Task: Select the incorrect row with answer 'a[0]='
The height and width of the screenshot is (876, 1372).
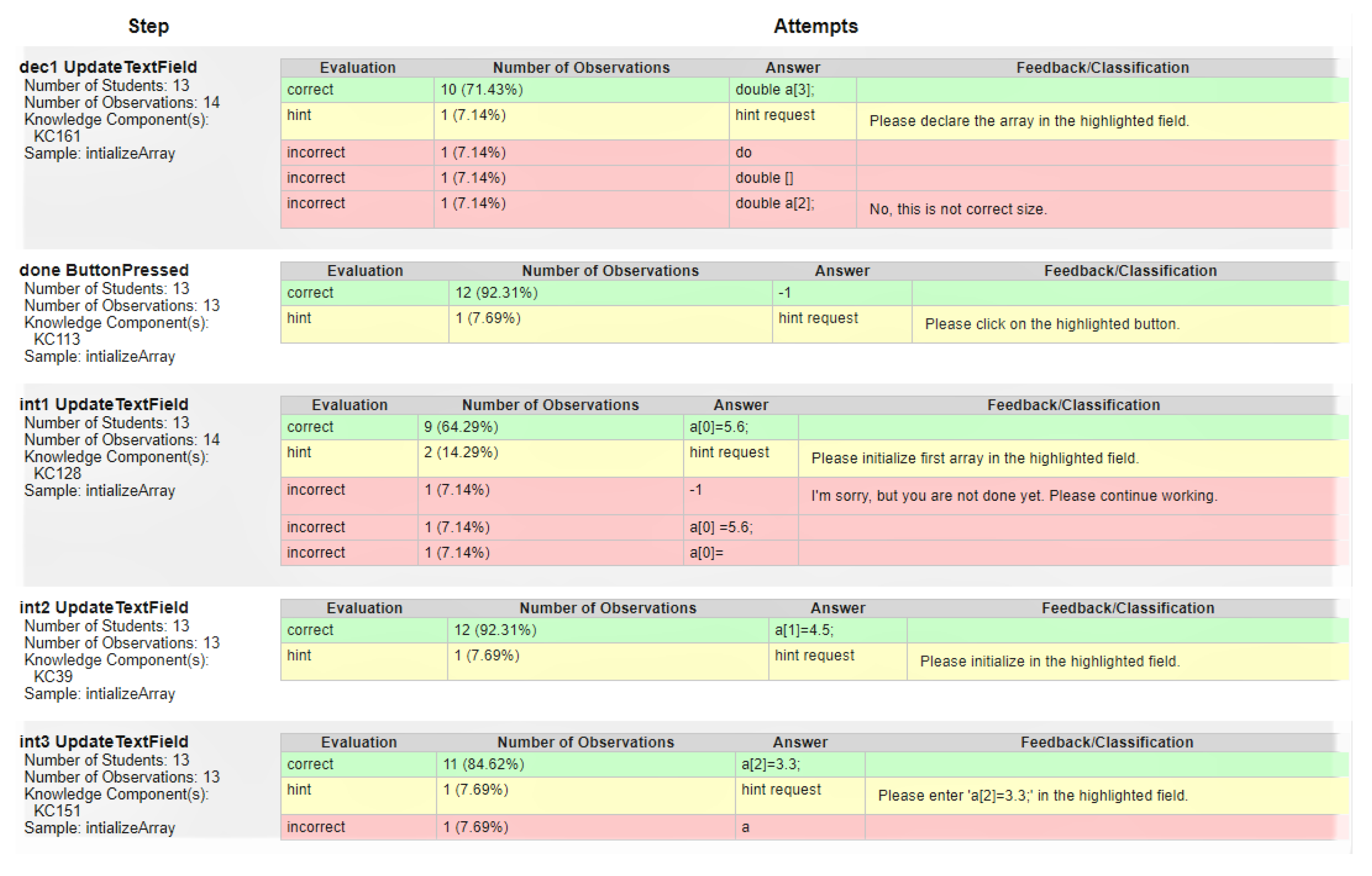Action: pos(706,553)
